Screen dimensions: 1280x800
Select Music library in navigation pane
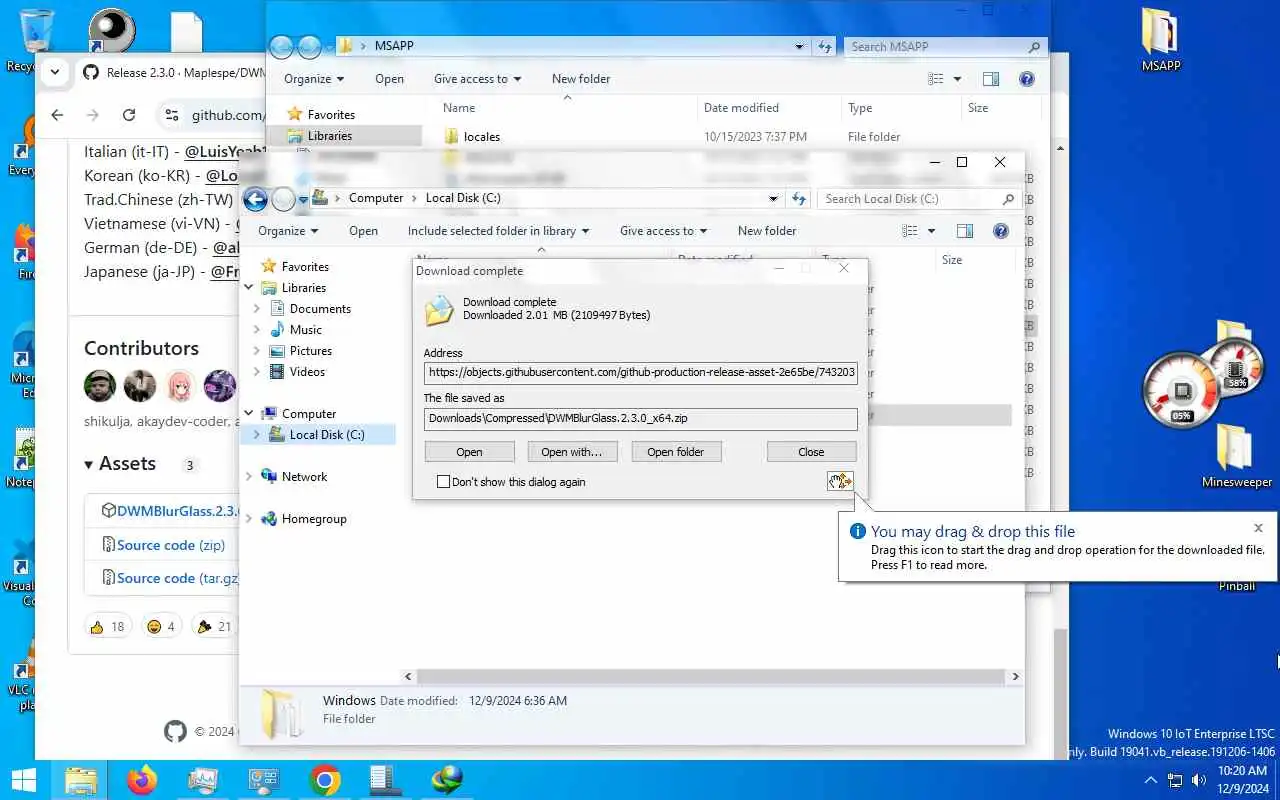pos(306,330)
